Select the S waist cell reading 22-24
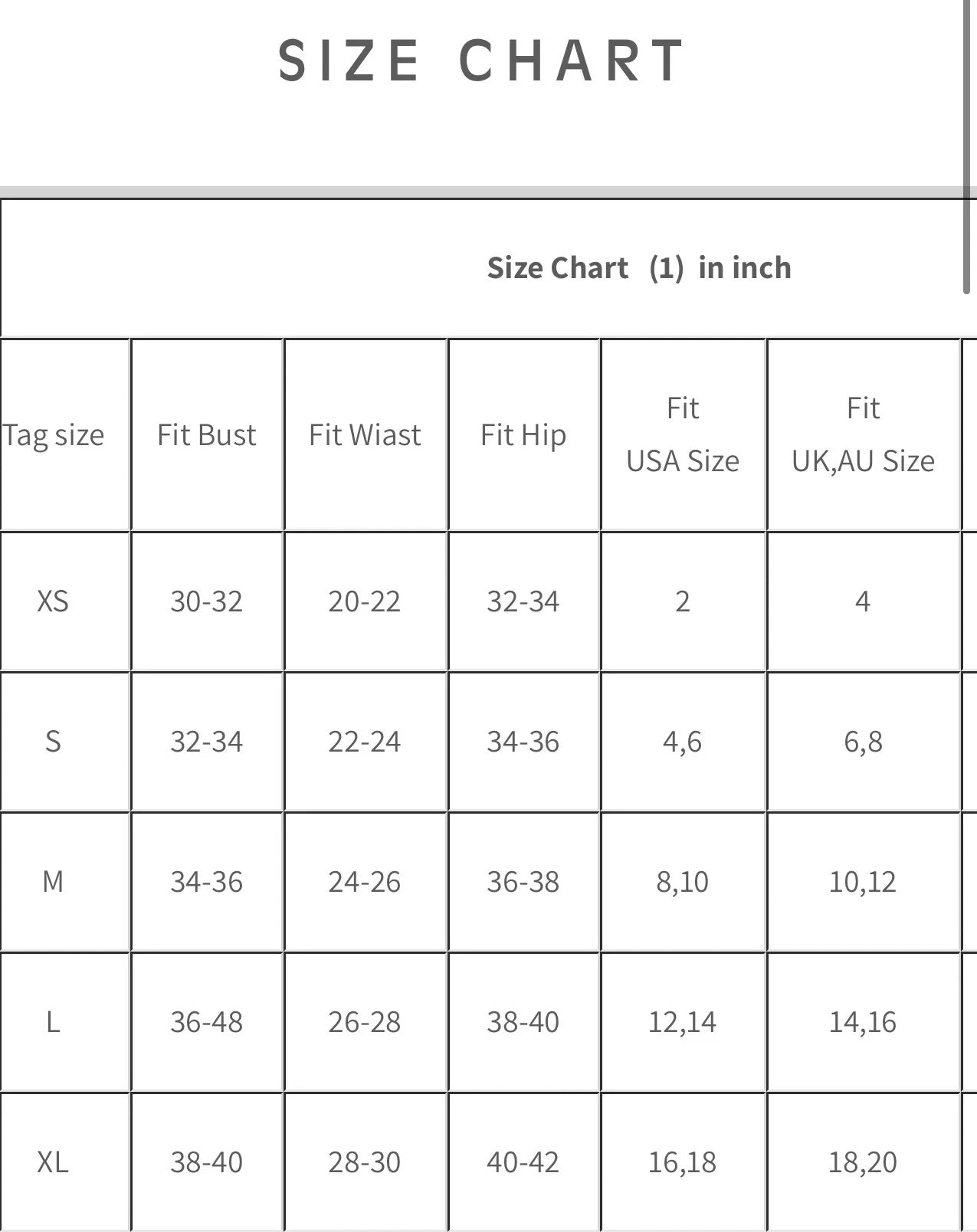 coord(365,742)
